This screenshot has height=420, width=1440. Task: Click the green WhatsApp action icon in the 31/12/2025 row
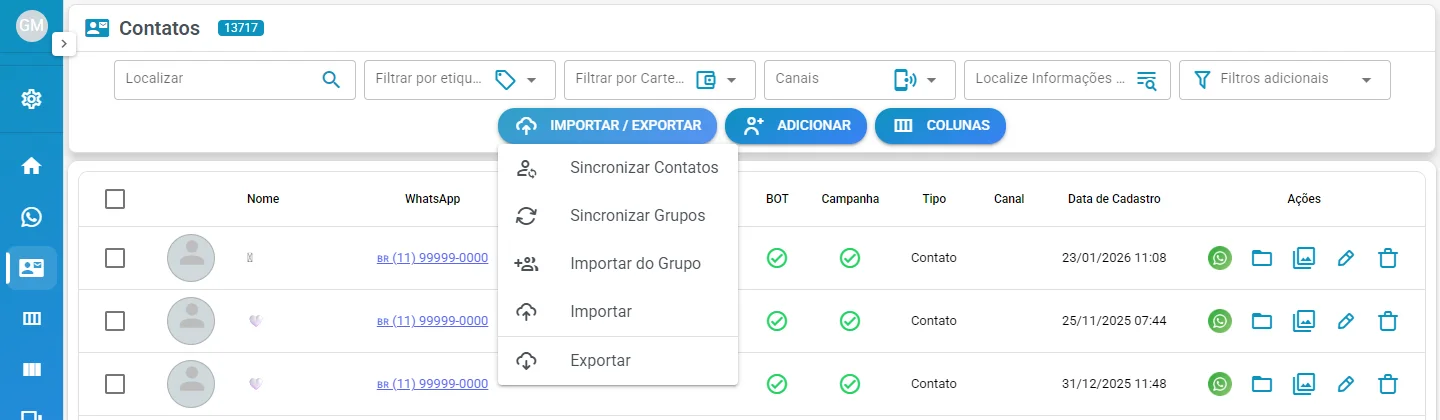(1220, 384)
